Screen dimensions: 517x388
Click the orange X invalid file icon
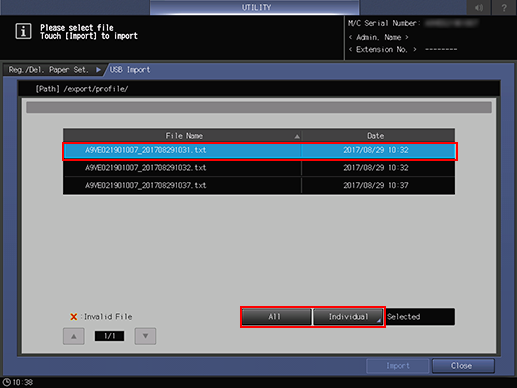tap(74, 317)
